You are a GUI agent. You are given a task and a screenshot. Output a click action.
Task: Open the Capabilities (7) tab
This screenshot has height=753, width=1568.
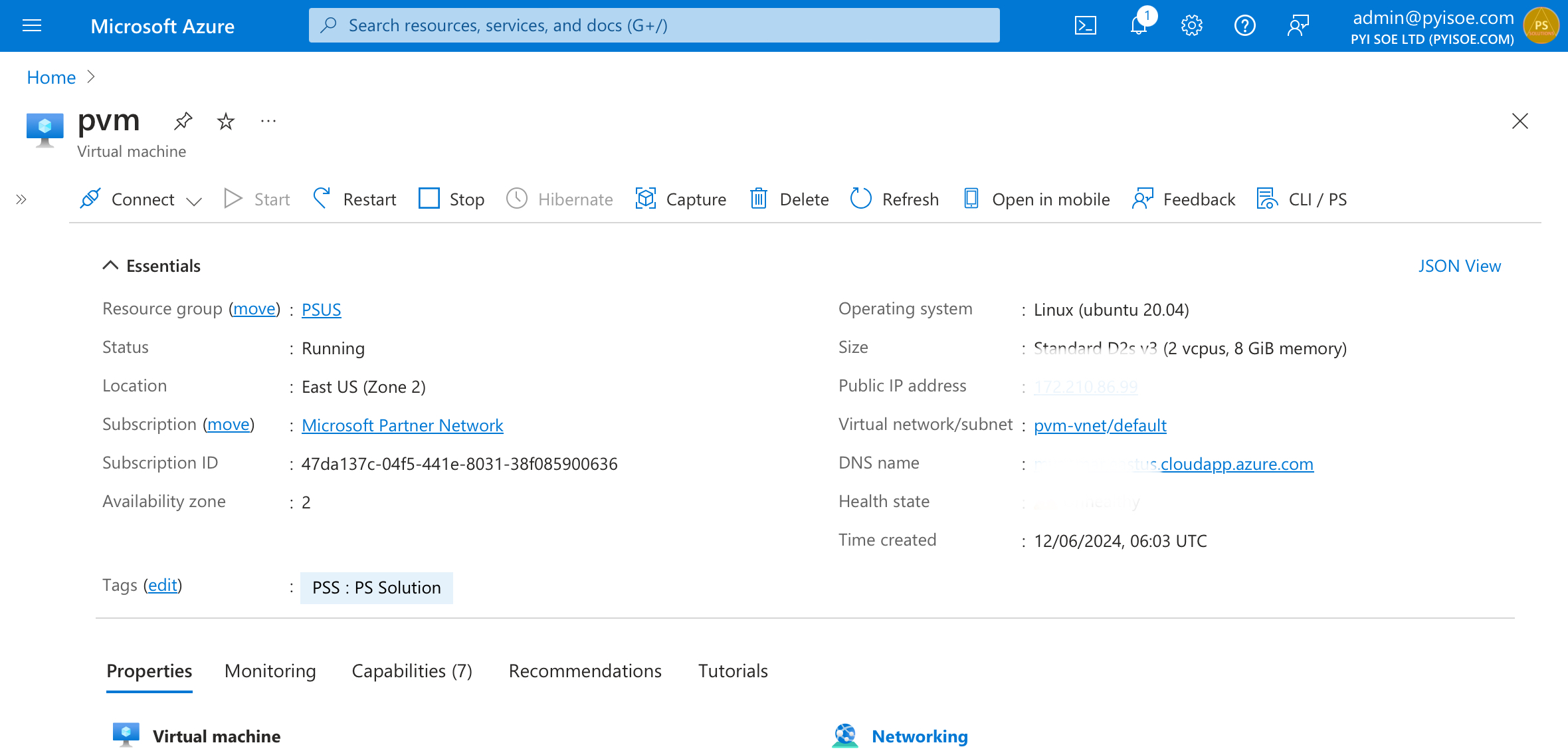tap(412, 671)
